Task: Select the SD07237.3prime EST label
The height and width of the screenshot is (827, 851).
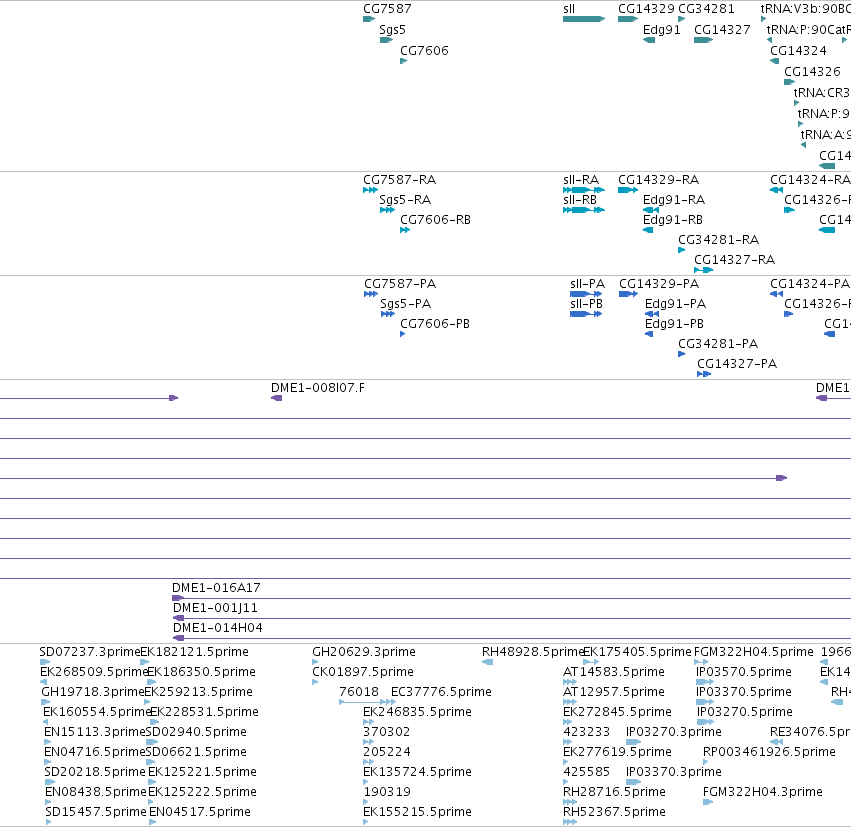Action: (90, 652)
